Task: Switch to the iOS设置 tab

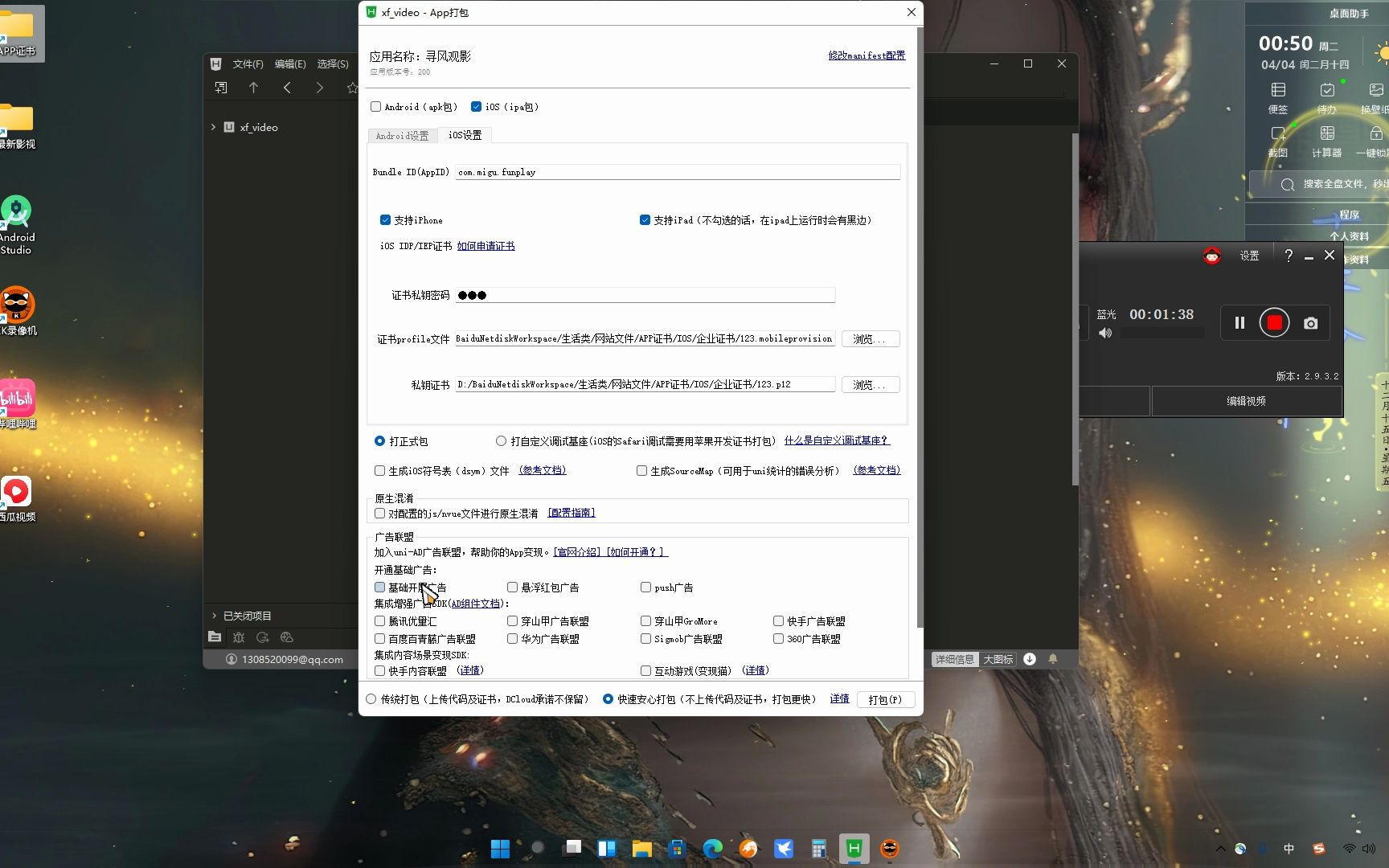Action: [465, 135]
